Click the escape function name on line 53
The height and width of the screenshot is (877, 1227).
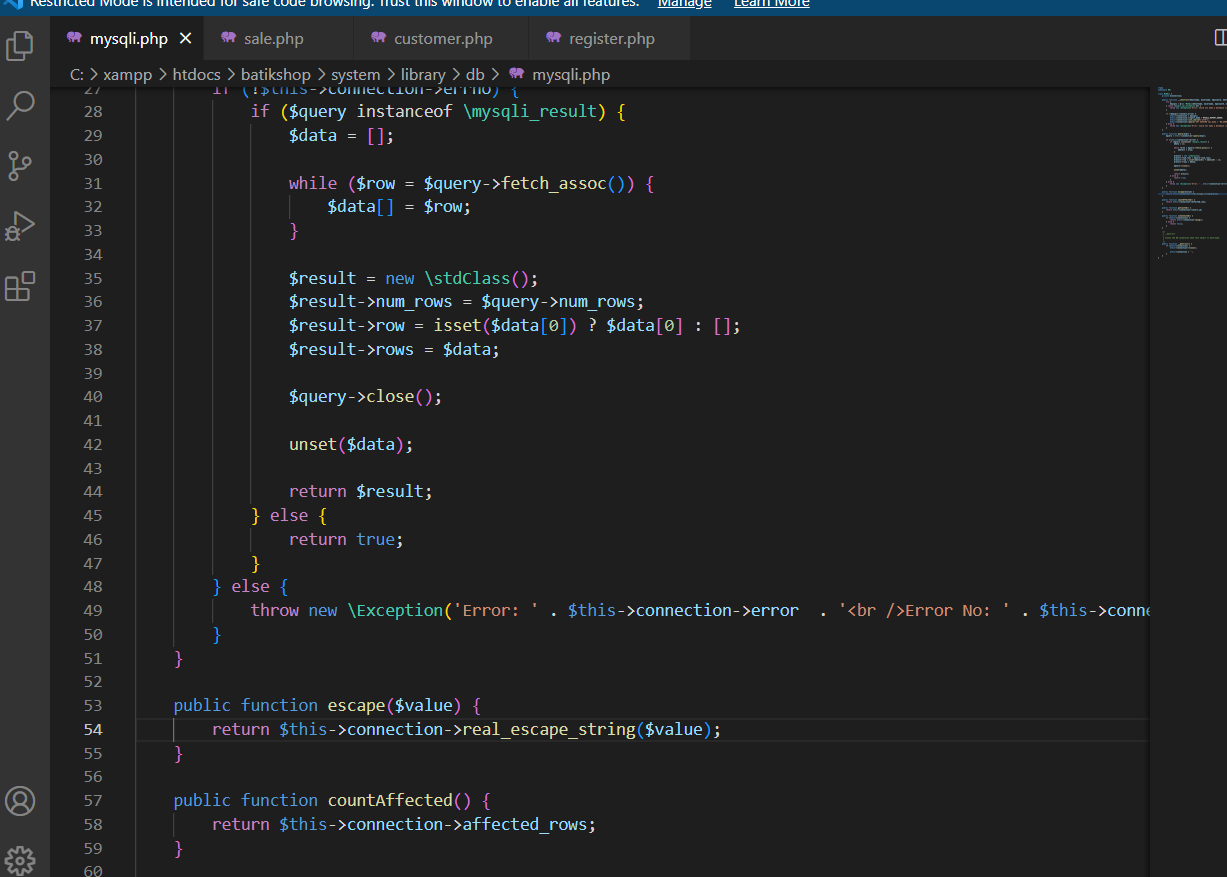coord(357,705)
